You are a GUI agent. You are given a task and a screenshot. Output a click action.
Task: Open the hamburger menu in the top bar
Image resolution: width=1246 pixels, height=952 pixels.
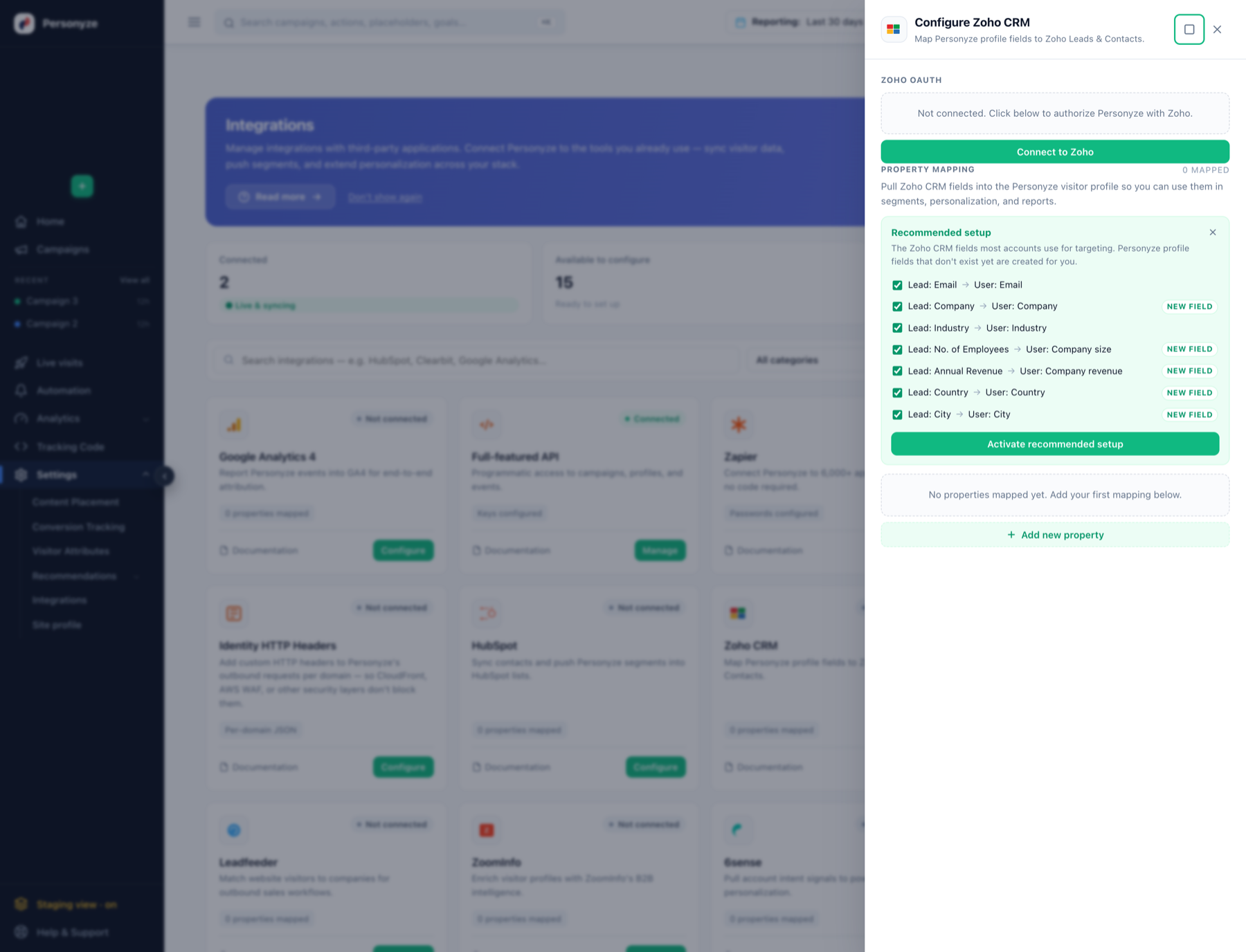[x=195, y=22]
